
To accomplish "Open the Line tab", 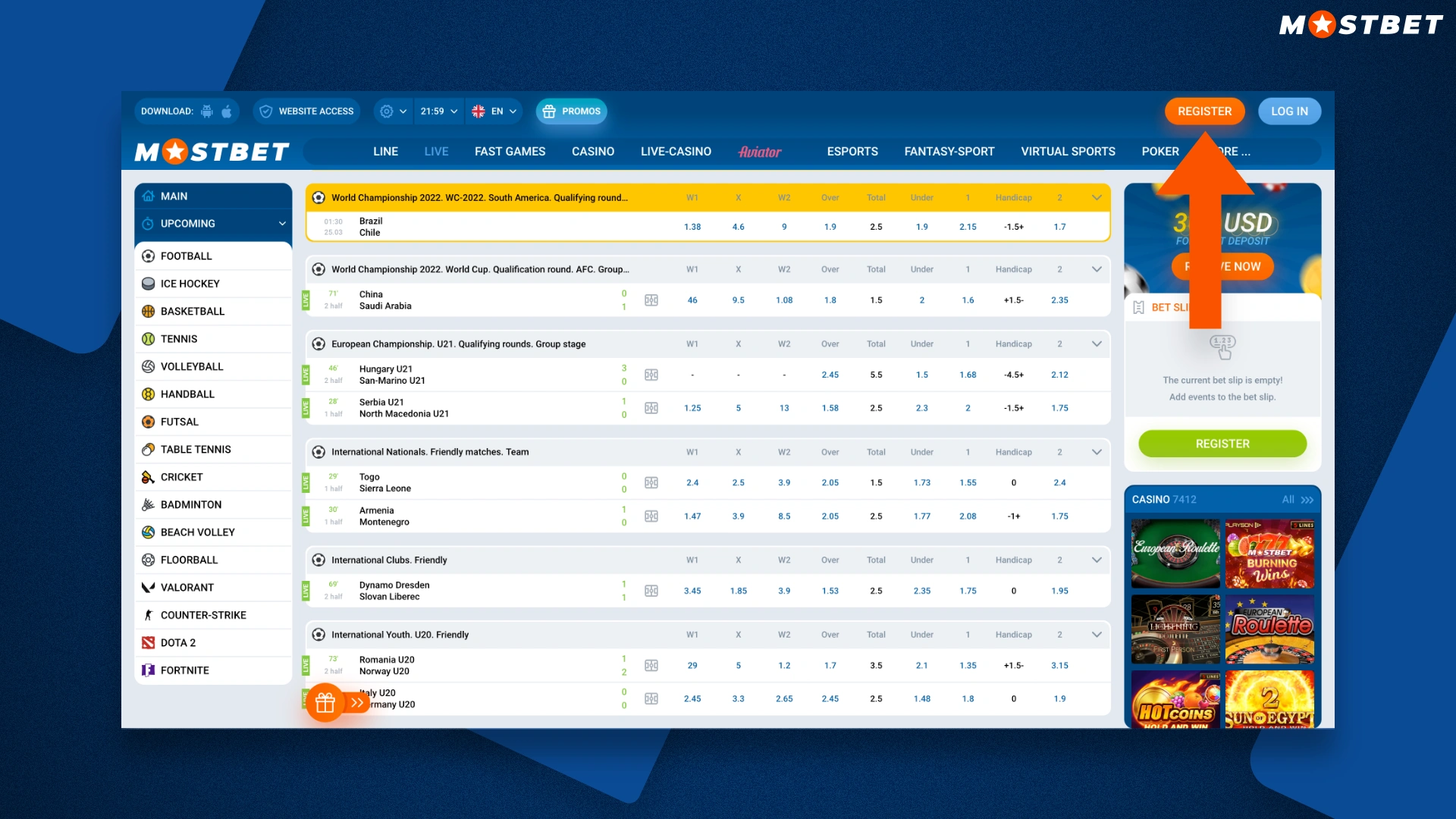I will [385, 152].
